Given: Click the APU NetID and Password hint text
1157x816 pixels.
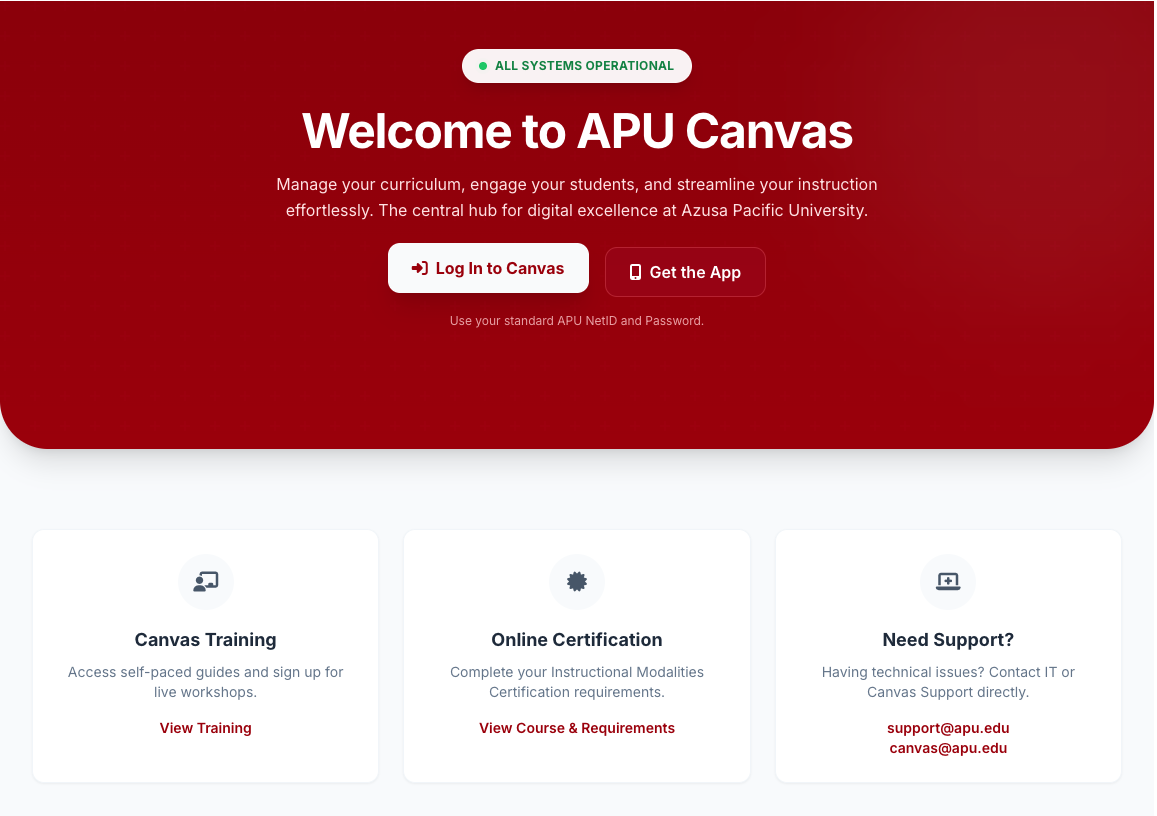Looking at the screenshot, I should point(577,321).
